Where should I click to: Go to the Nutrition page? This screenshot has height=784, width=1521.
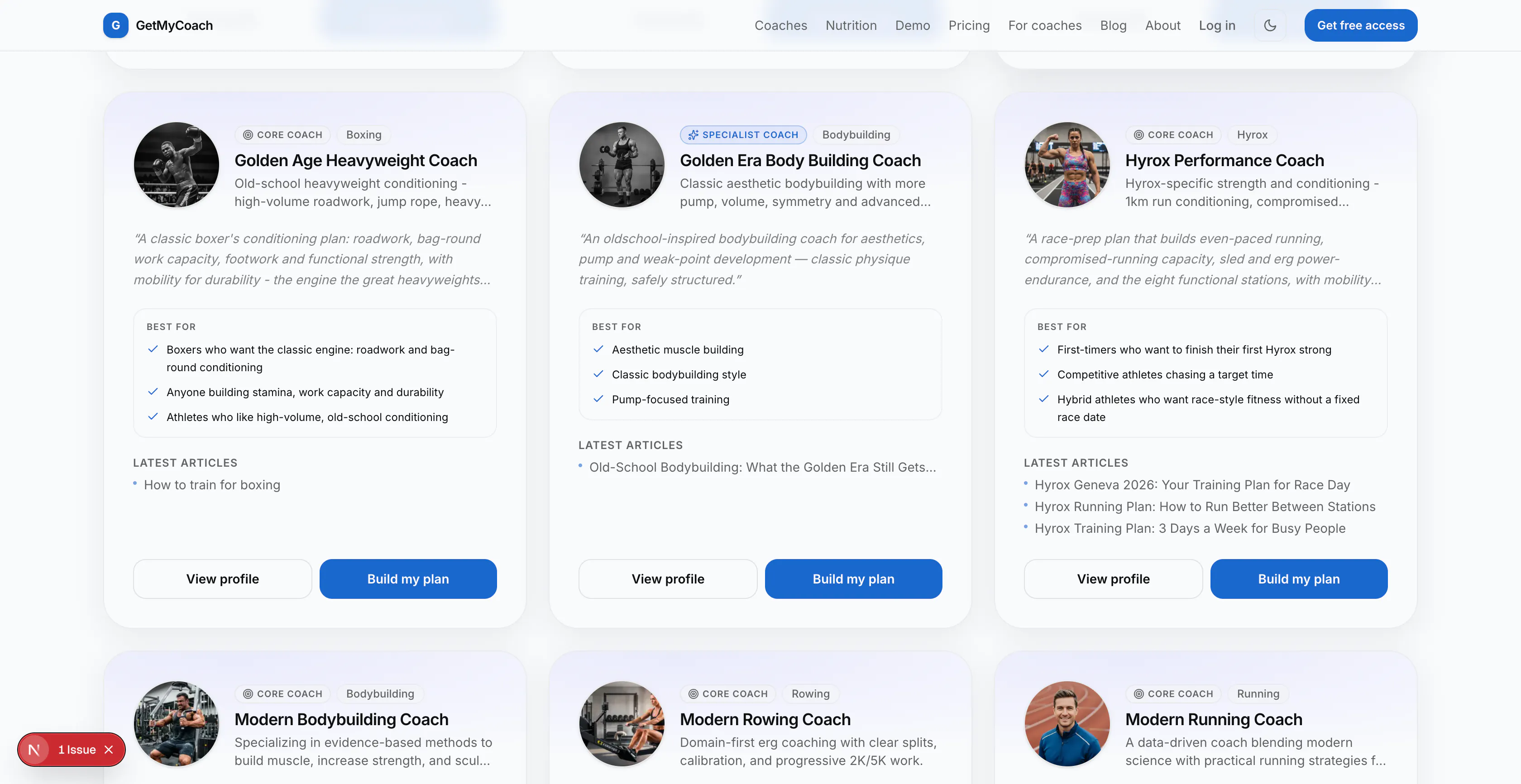point(851,25)
